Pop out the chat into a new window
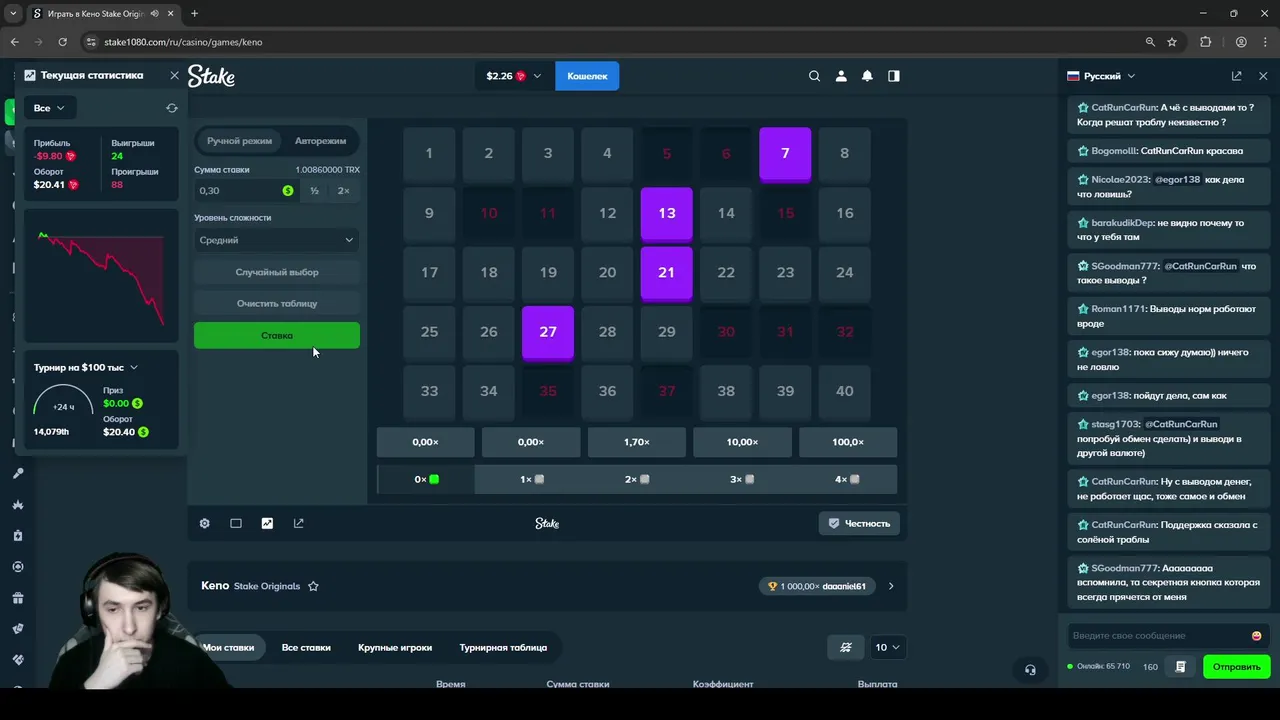 pyautogui.click(x=1236, y=76)
